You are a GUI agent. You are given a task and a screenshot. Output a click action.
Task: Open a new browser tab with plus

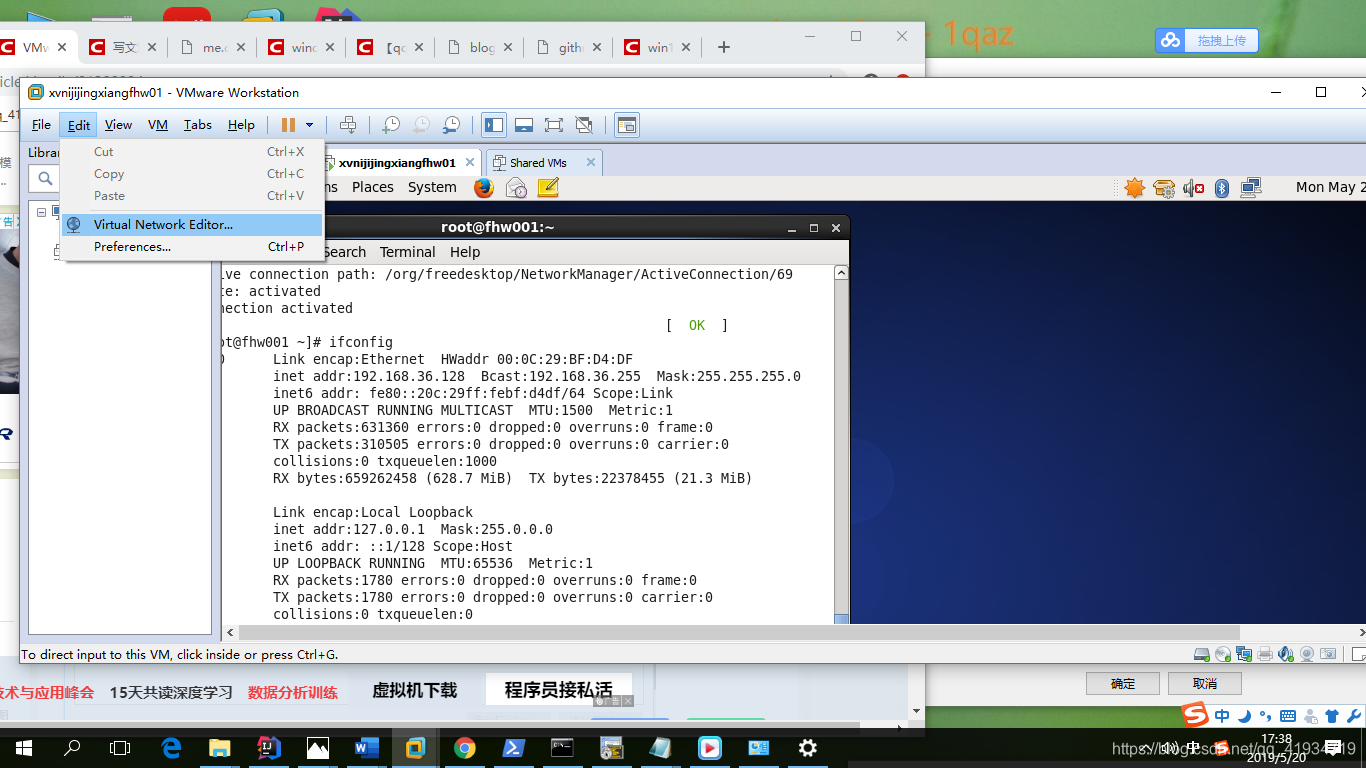coord(724,47)
